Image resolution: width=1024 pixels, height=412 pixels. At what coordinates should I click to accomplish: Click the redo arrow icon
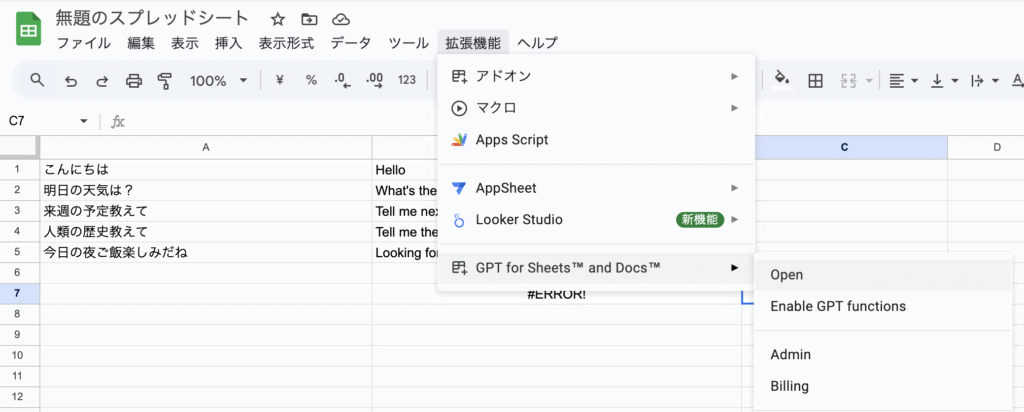[x=103, y=81]
